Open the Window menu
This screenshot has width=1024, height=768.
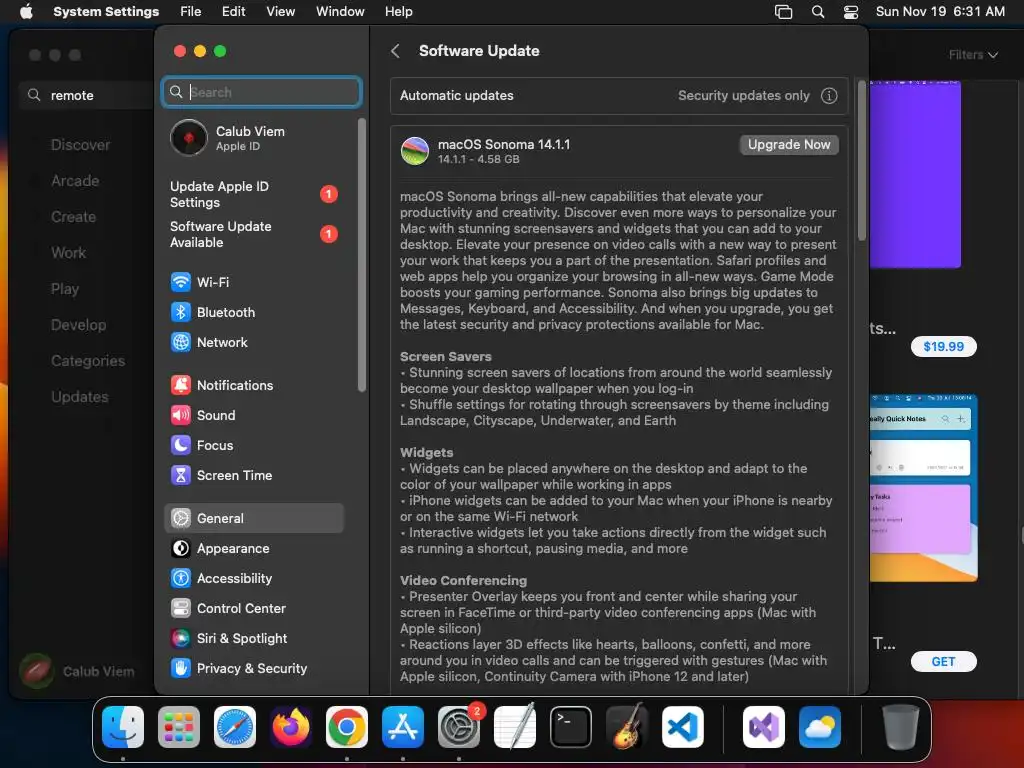click(x=340, y=12)
